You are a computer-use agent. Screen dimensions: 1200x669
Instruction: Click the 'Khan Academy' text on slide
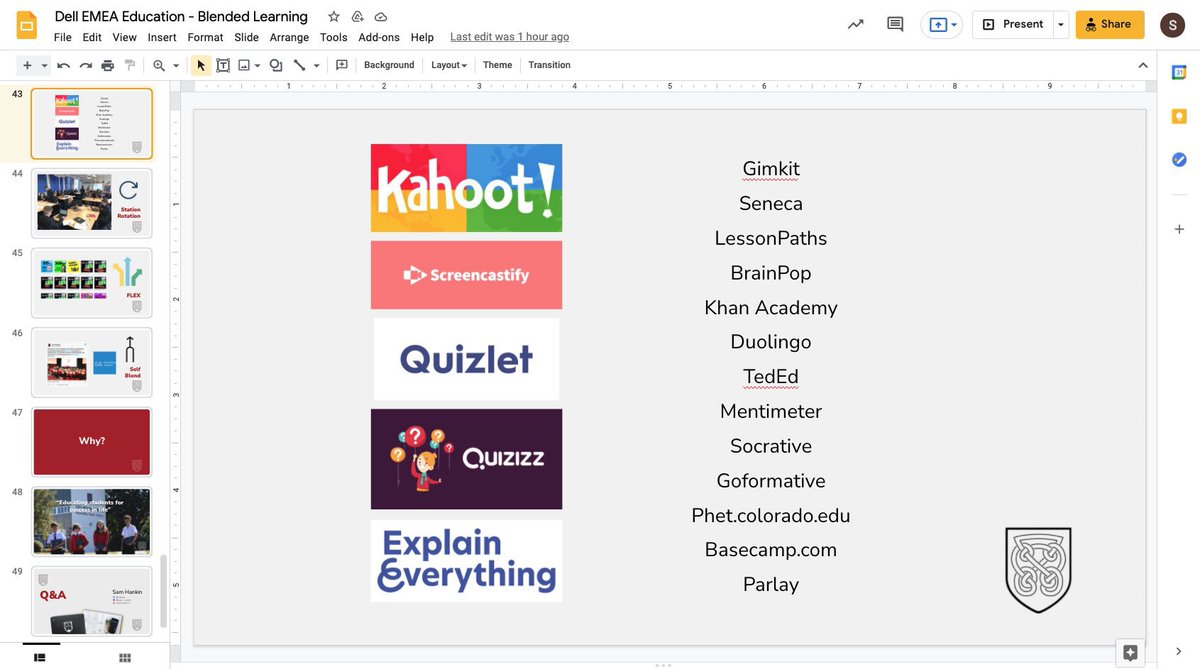point(771,308)
